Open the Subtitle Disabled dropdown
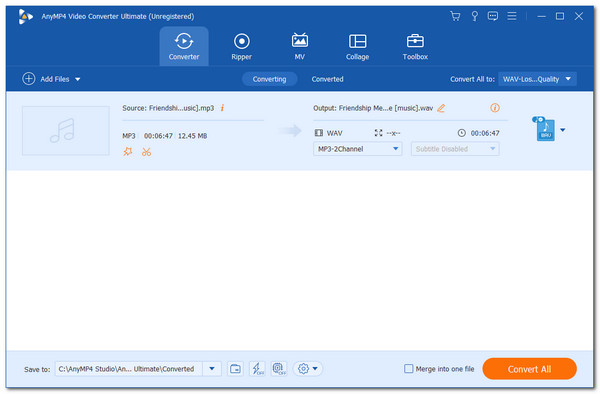Image resolution: width=600 pixels, height=394 pixels. (455, 149)
